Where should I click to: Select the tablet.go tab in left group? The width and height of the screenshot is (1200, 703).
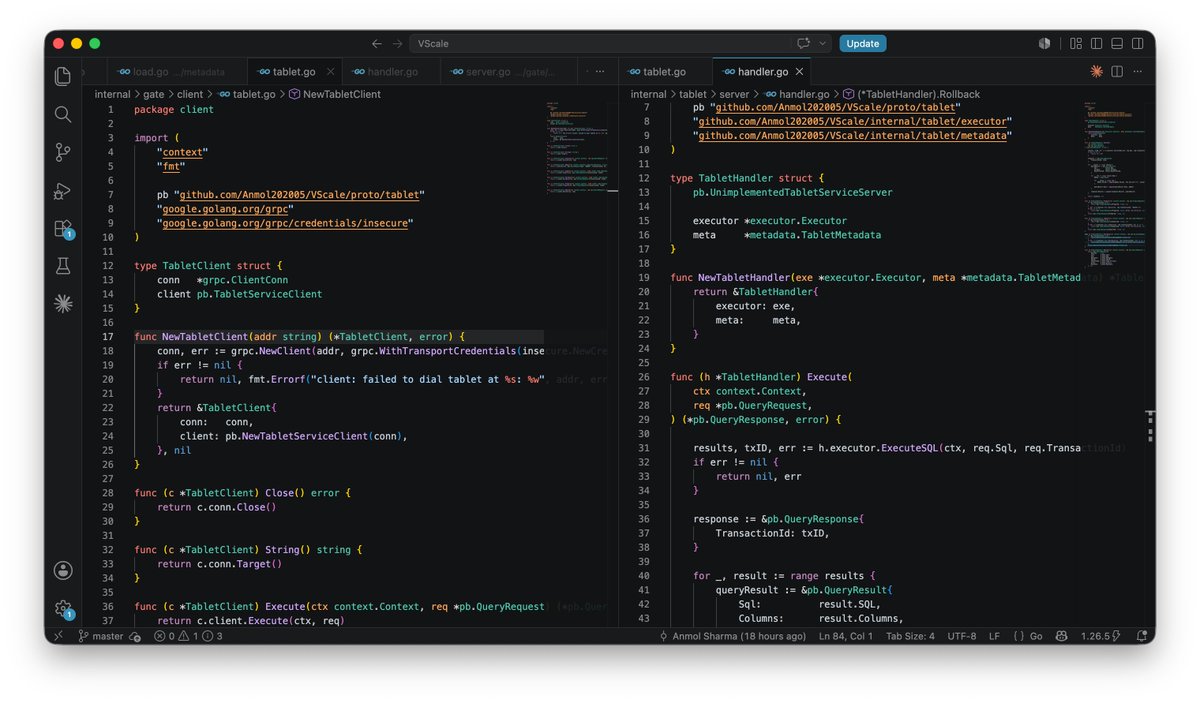[x=294, y=72]
